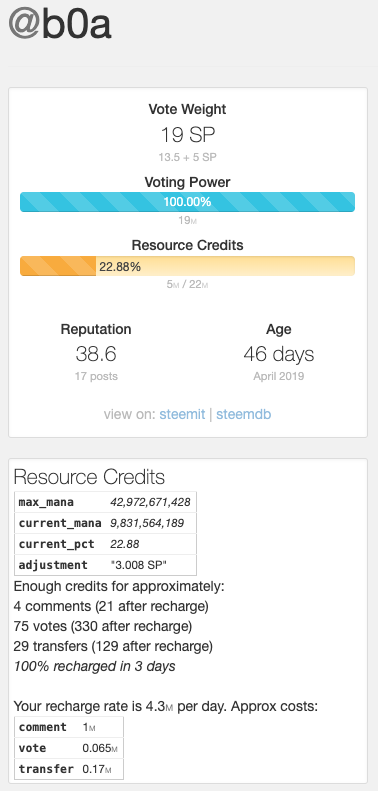Click the vote cost row label
The width and height of the screenshot is (378, 791).
point(32,748)
